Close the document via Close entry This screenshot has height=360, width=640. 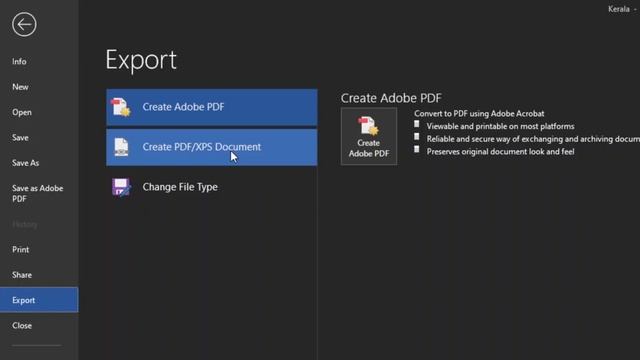pos(22,325)
